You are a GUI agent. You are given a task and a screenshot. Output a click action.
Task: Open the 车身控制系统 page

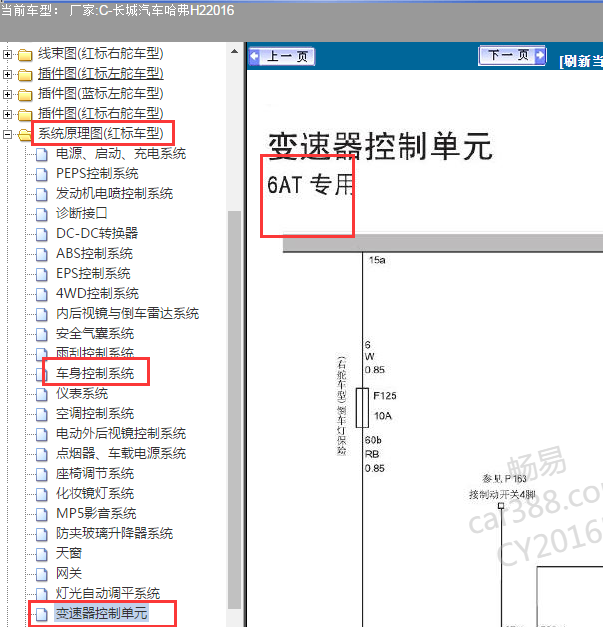tap(95, 373)
